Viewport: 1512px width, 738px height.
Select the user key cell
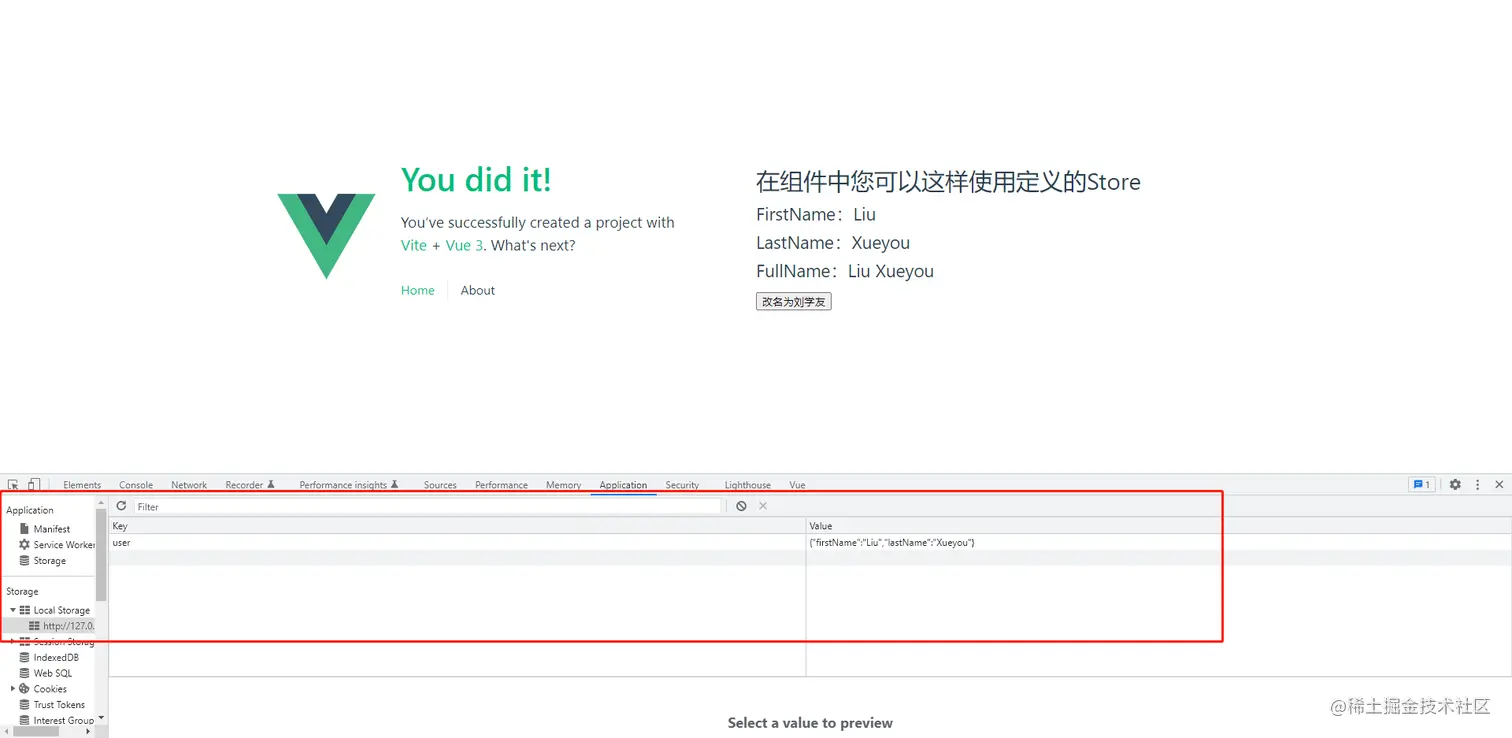click(457, 542)
